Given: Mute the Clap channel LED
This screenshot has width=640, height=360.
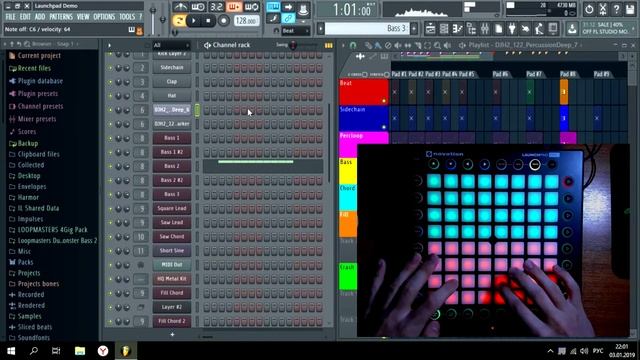Looking at the screenshot, I should click(109, 82).
